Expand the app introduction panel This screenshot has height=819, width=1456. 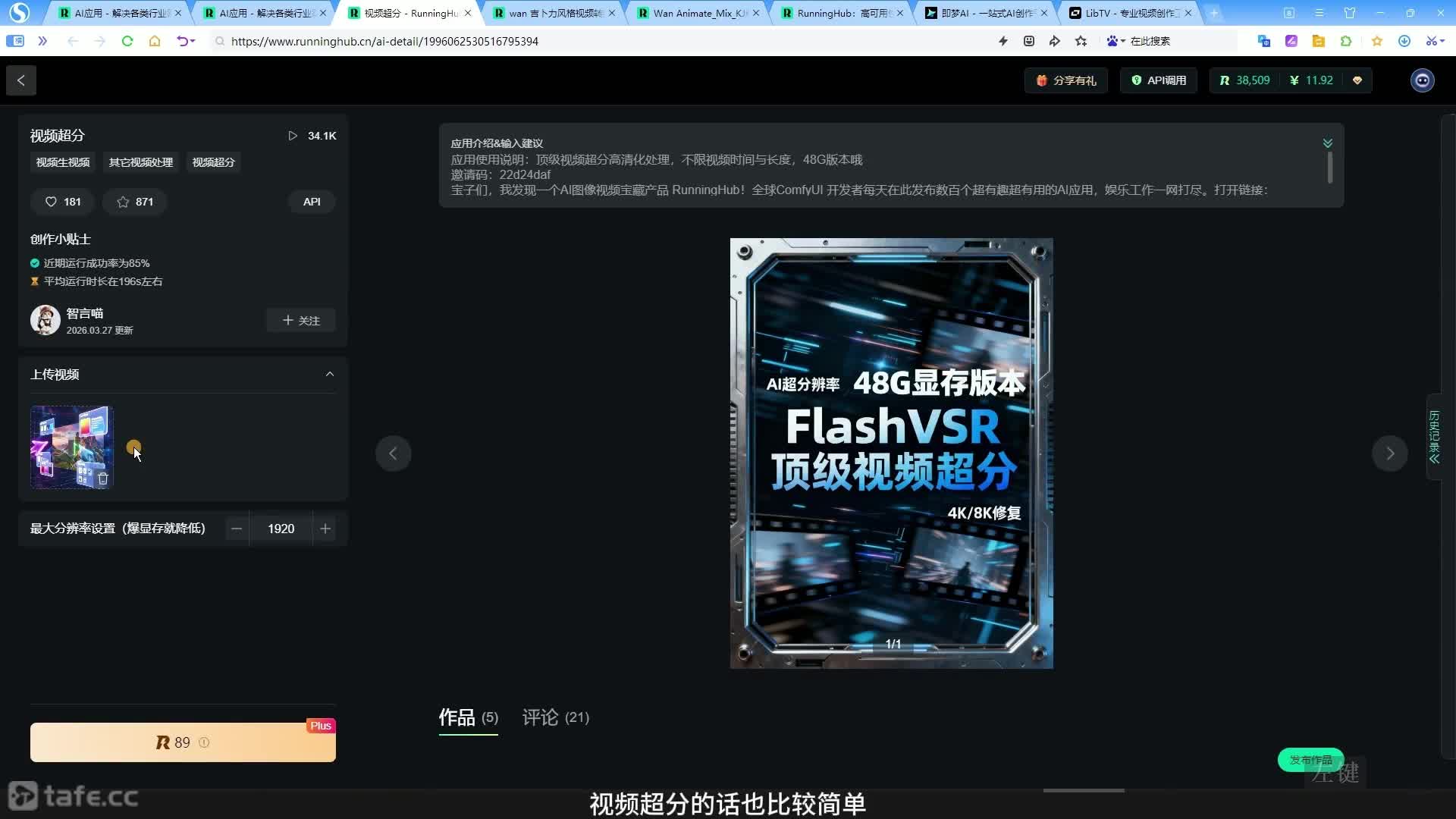1328,143
